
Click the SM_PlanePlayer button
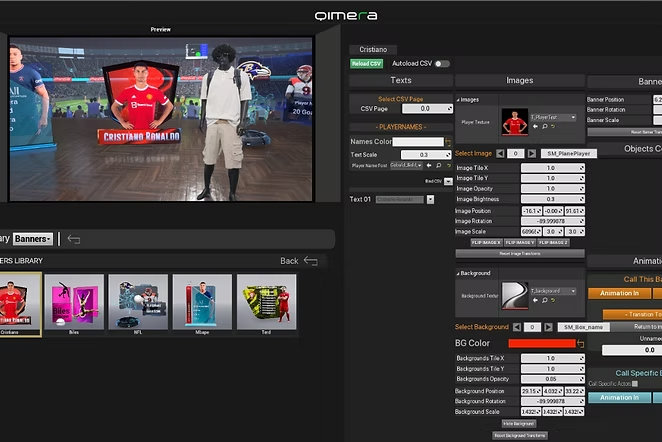point(569,154)
